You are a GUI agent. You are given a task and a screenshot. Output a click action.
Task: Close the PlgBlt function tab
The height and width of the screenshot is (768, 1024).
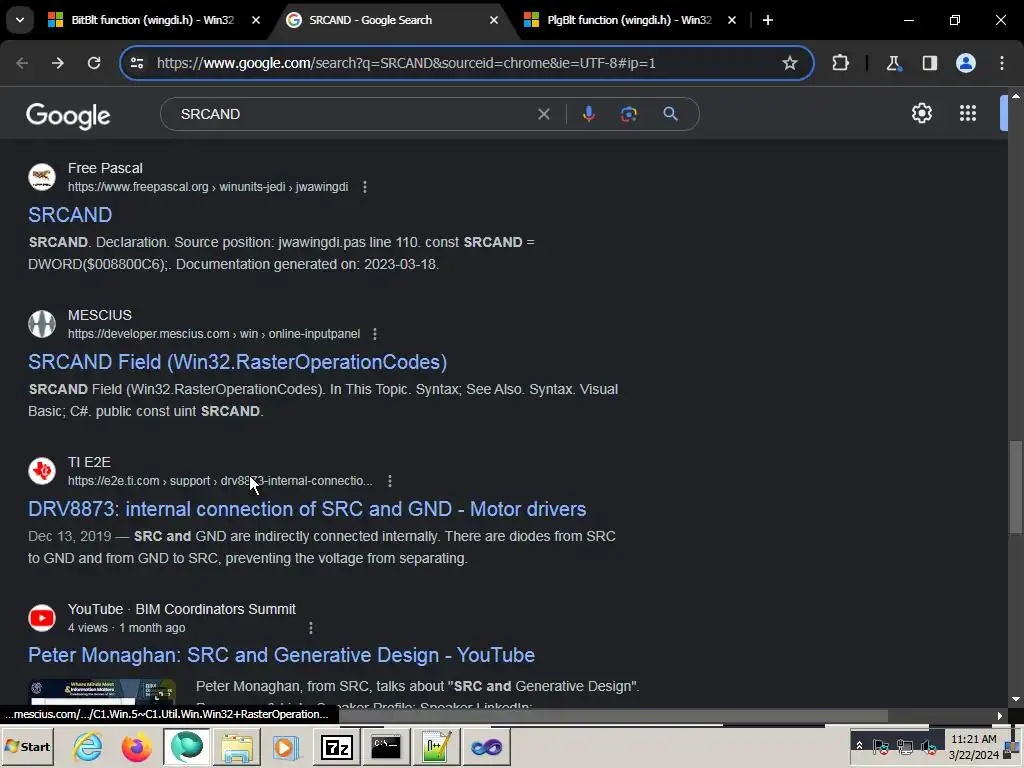[x=731, y=20]
